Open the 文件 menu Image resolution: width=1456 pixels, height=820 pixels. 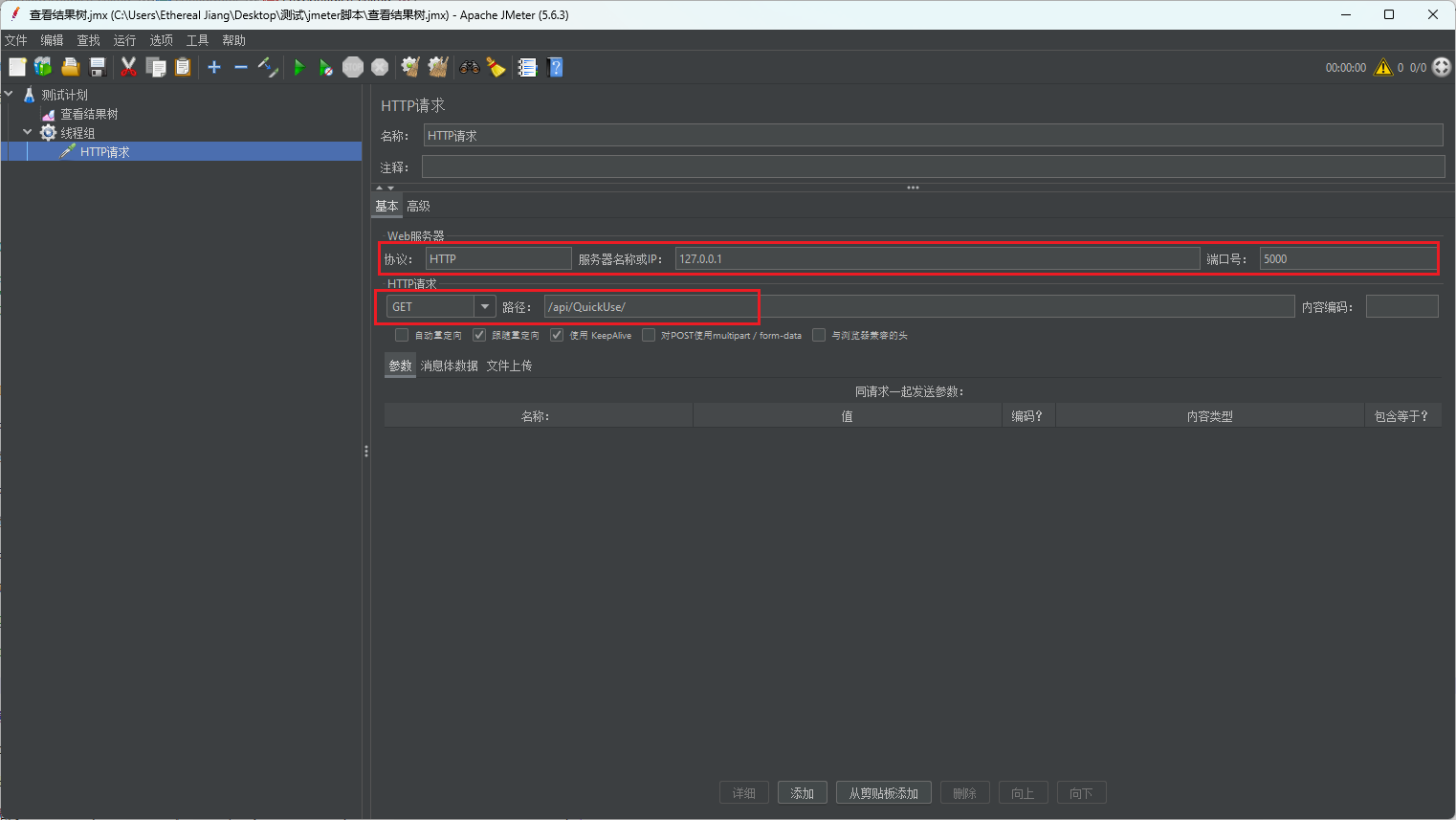coord(16,40)
